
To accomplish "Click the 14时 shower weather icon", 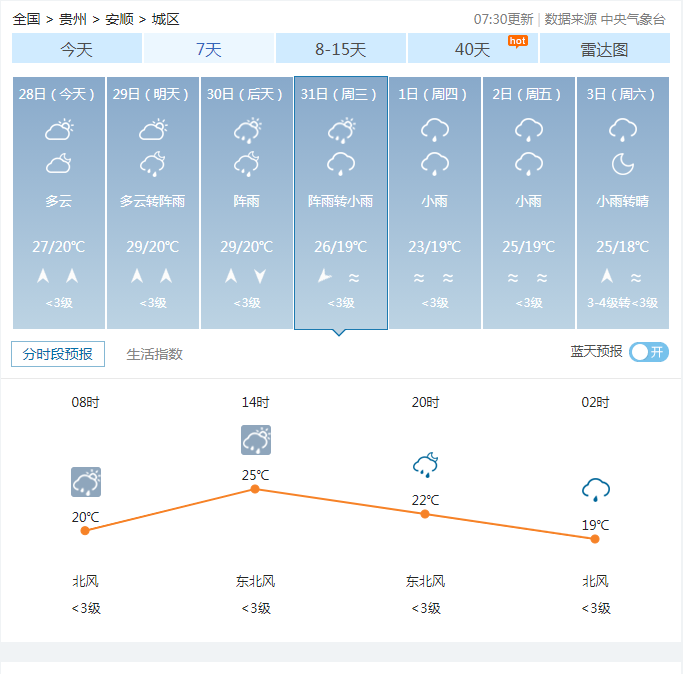I will (256, 440).
